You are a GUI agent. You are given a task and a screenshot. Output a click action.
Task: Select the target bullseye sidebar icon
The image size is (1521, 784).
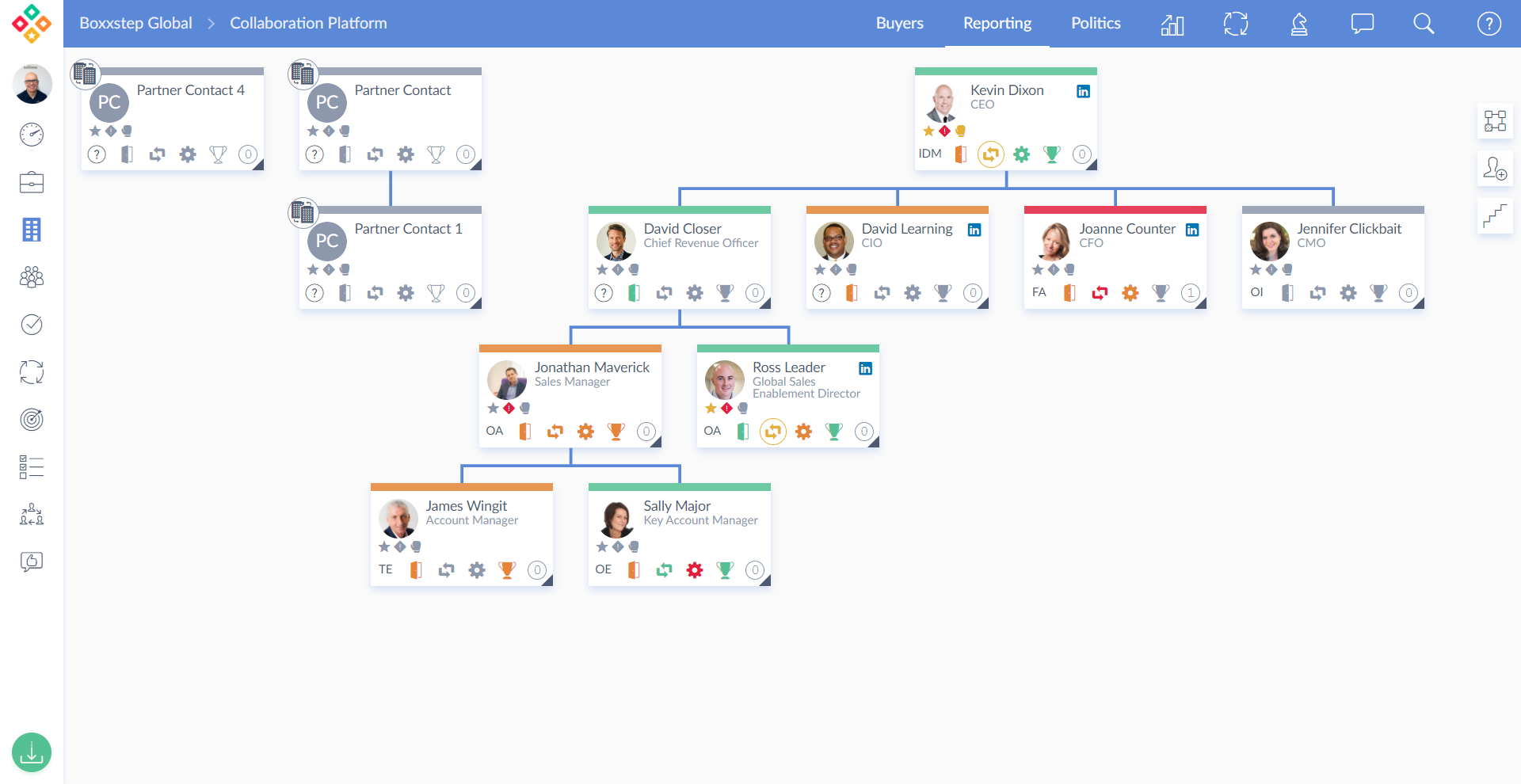pos(32,420)
